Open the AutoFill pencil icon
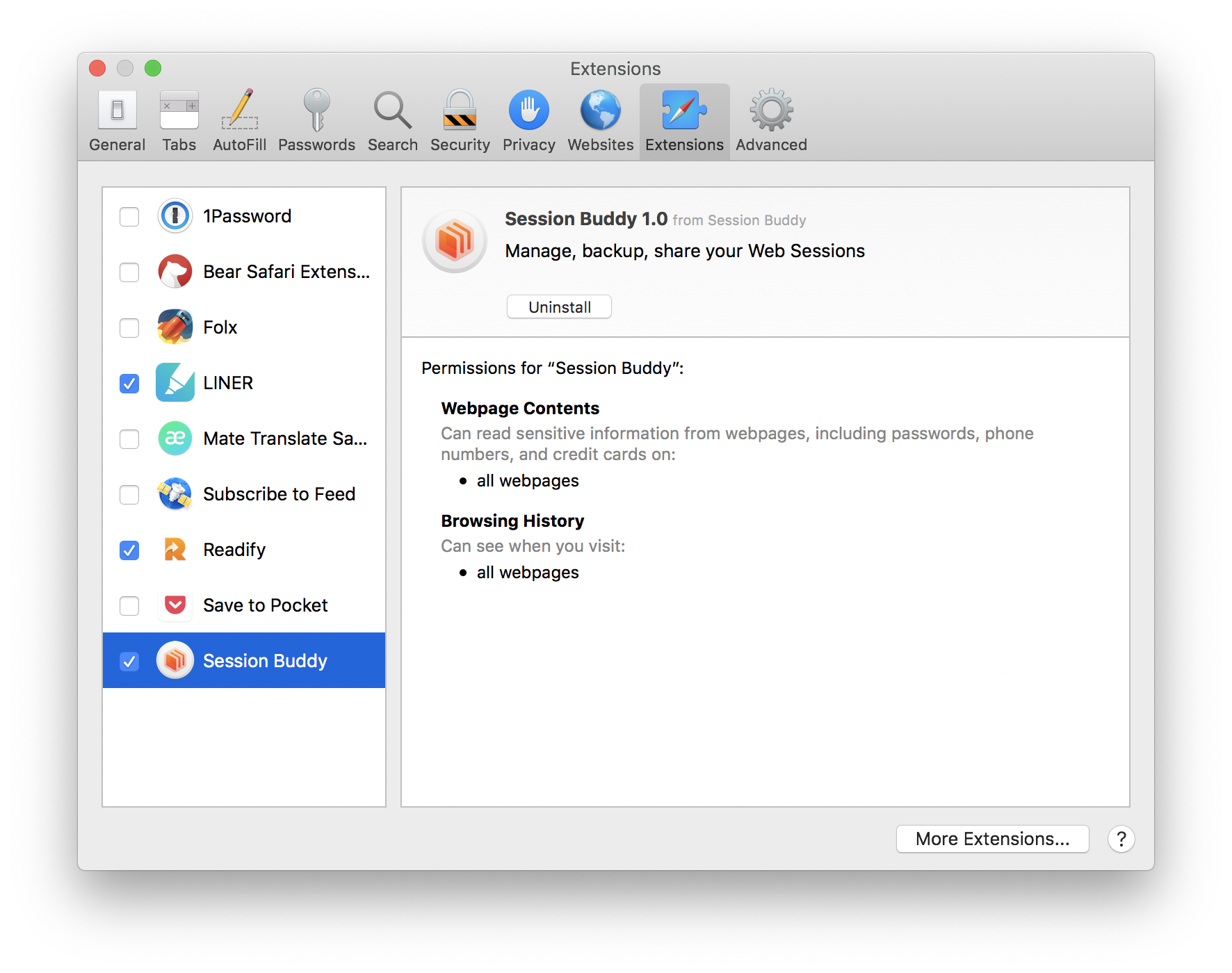1232x973 pixels. point(240,109)
